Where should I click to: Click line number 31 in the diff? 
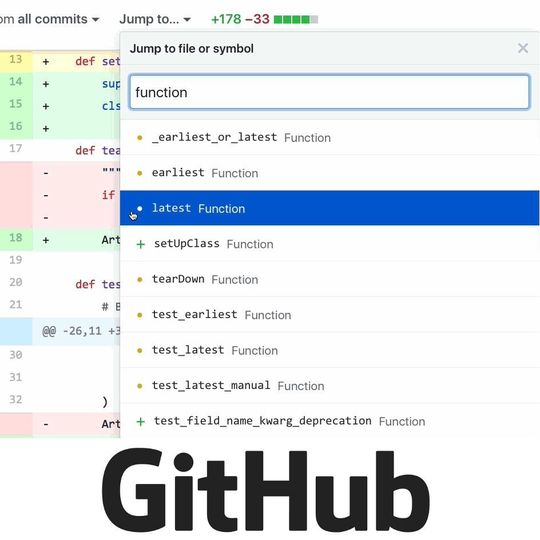16,377
